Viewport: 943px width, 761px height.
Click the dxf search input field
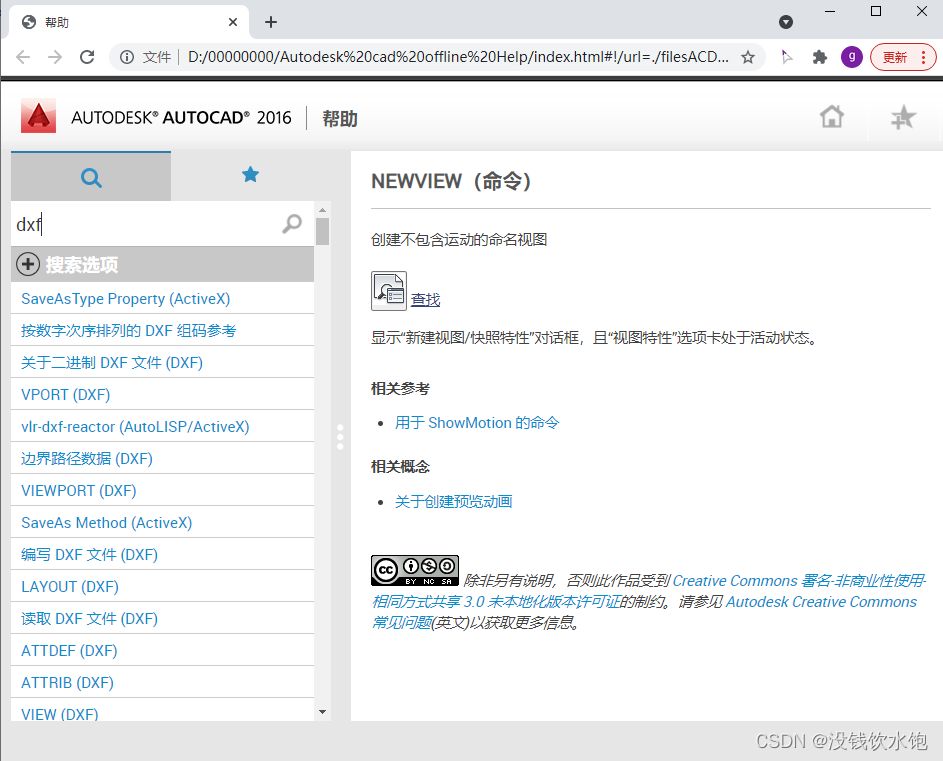tap(145, 224)
